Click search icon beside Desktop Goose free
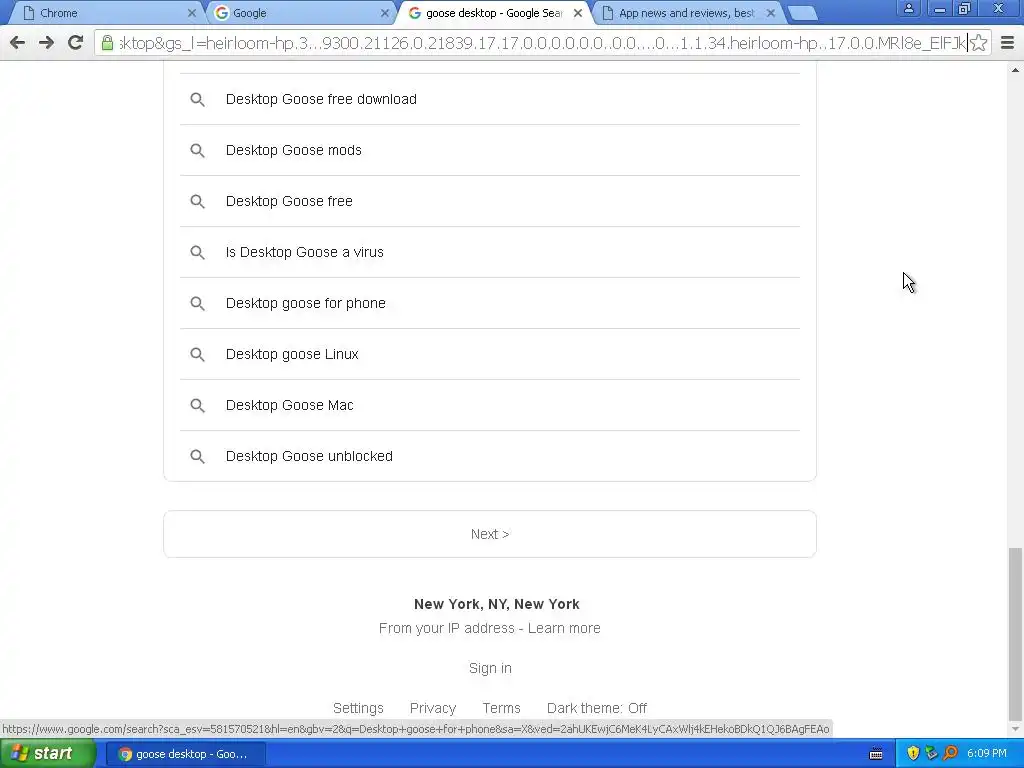This screenshot has height=768, width=1024. tap(197, 201)
